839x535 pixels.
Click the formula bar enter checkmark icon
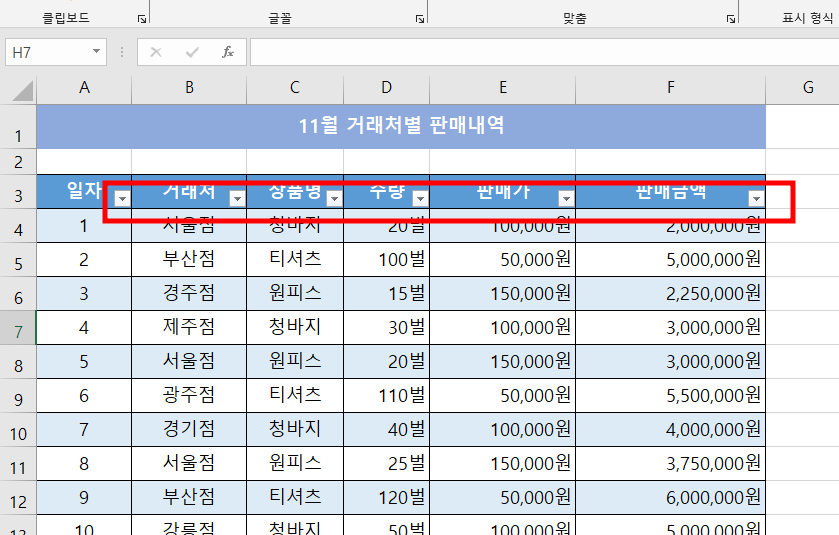click(192, 52)
